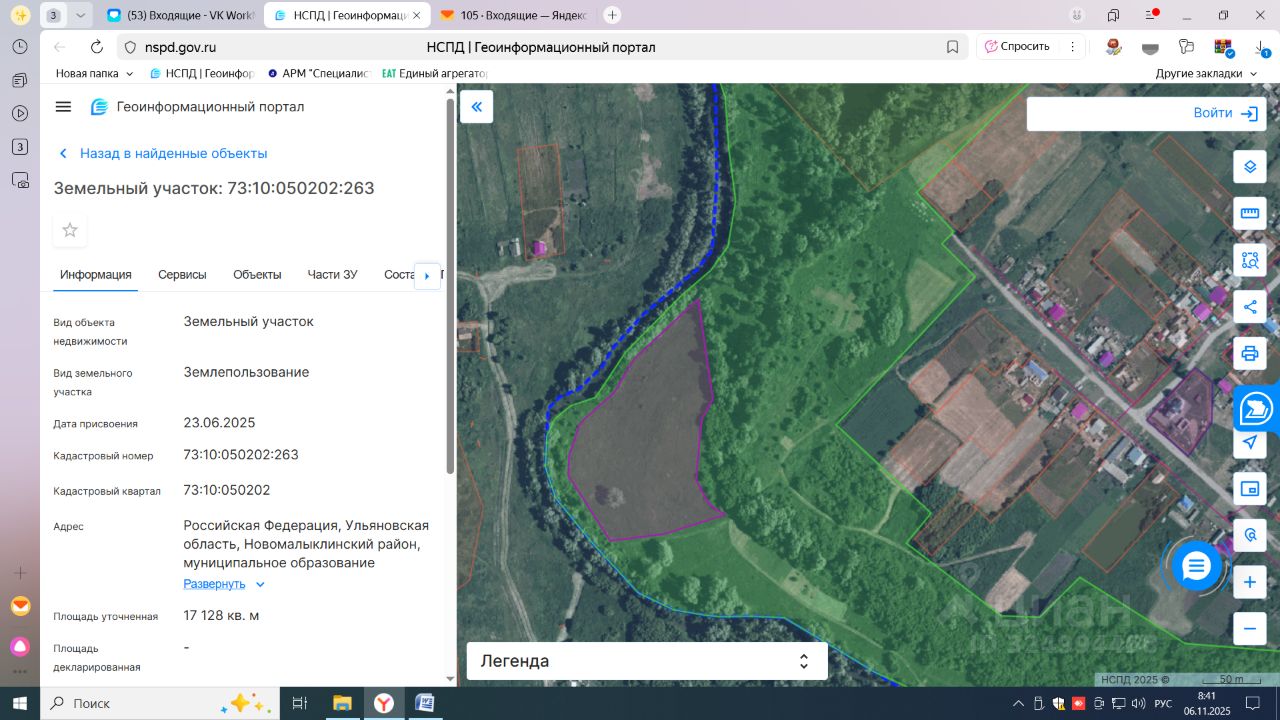Open the Спросить options menu
The width and height of the screenshot is (1280, 720).
pyautogui.click(x=1072, y=47)
